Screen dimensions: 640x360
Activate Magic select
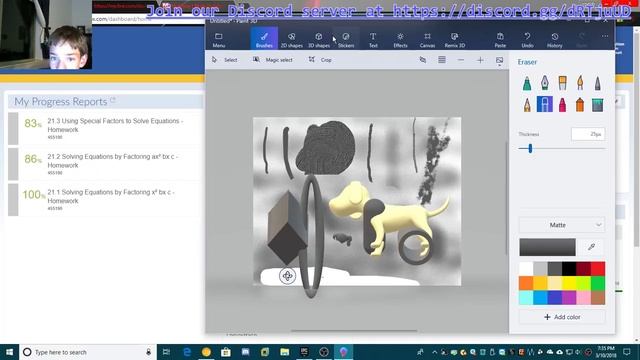tap(273, 60)
